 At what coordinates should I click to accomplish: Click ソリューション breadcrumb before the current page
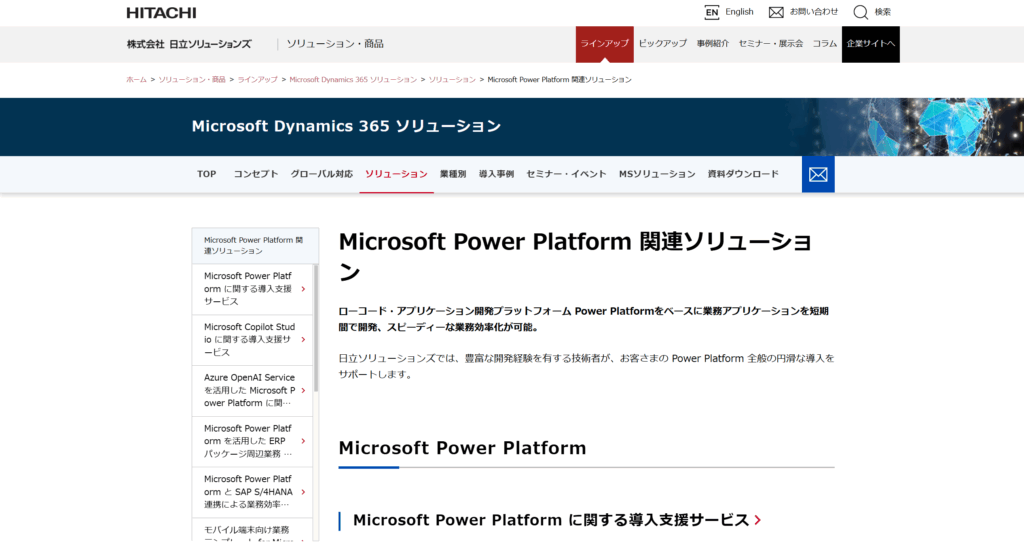click(452, 80)
